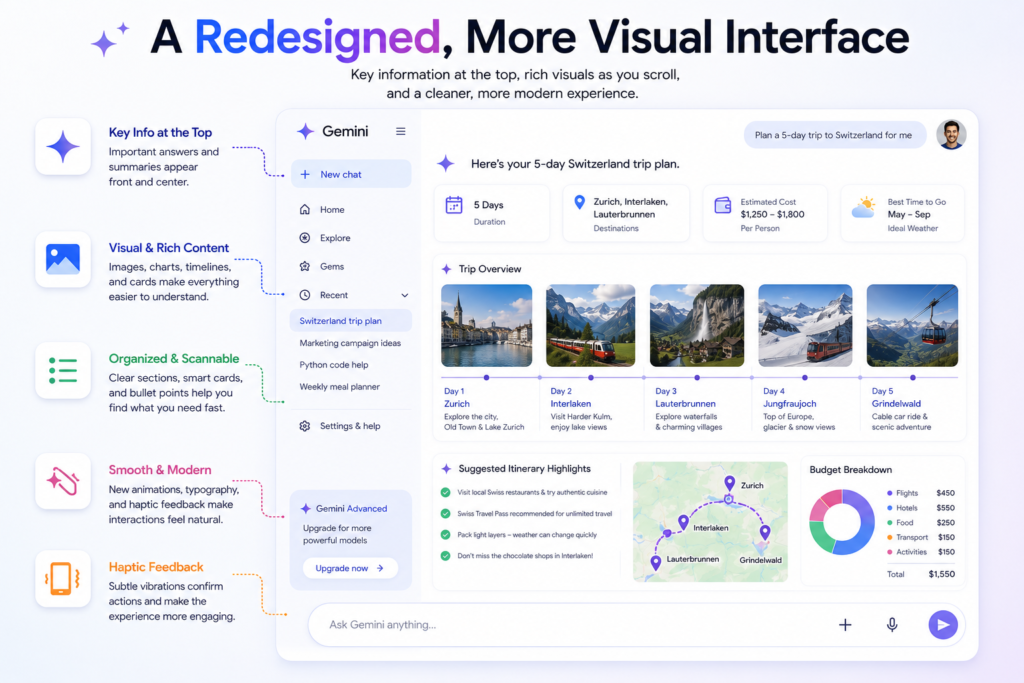
Task: Click the 'Total $1,550' budget row
Action: pyautogui.click(x=921, y=574)
